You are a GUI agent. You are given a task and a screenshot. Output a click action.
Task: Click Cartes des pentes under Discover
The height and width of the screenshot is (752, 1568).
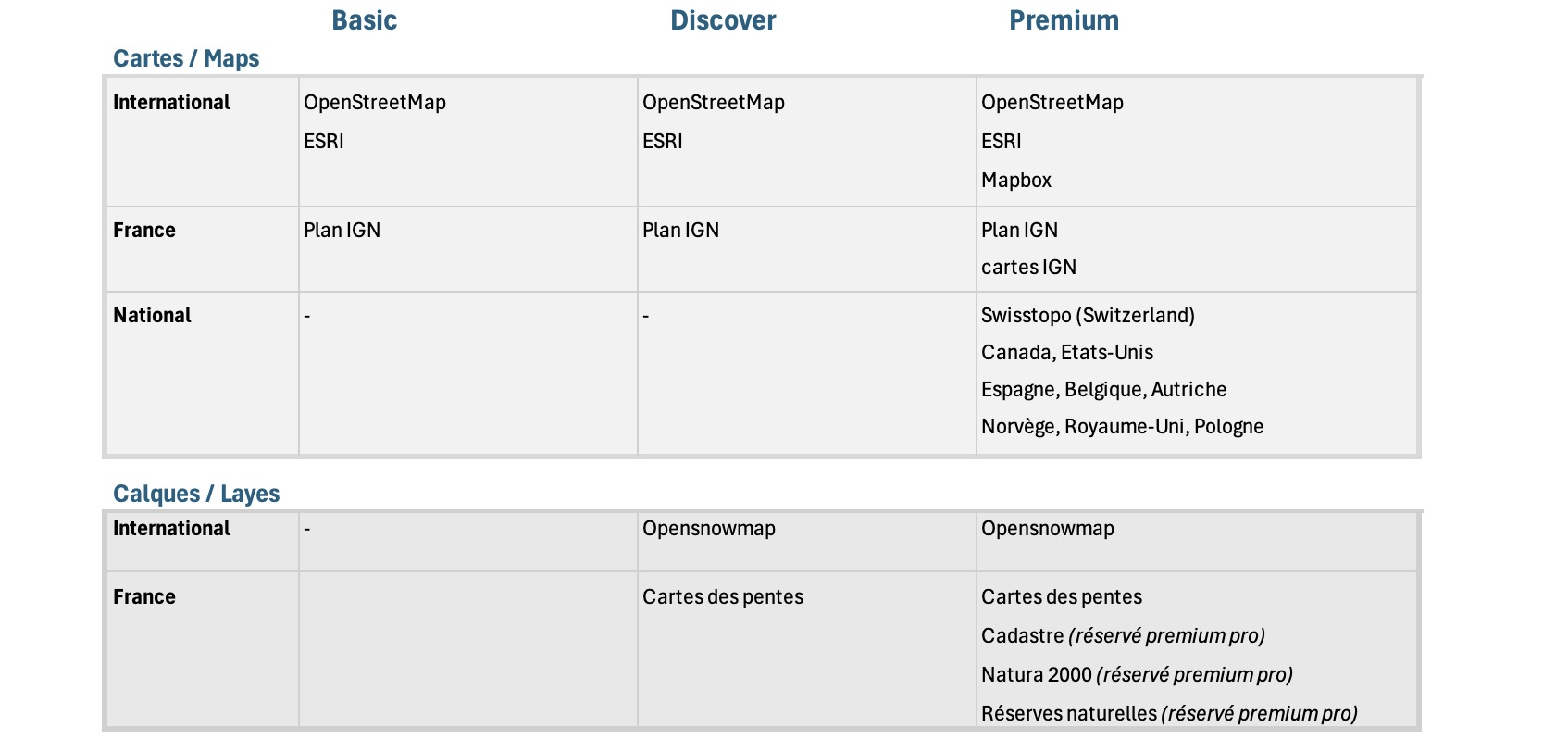pos(722,596)
